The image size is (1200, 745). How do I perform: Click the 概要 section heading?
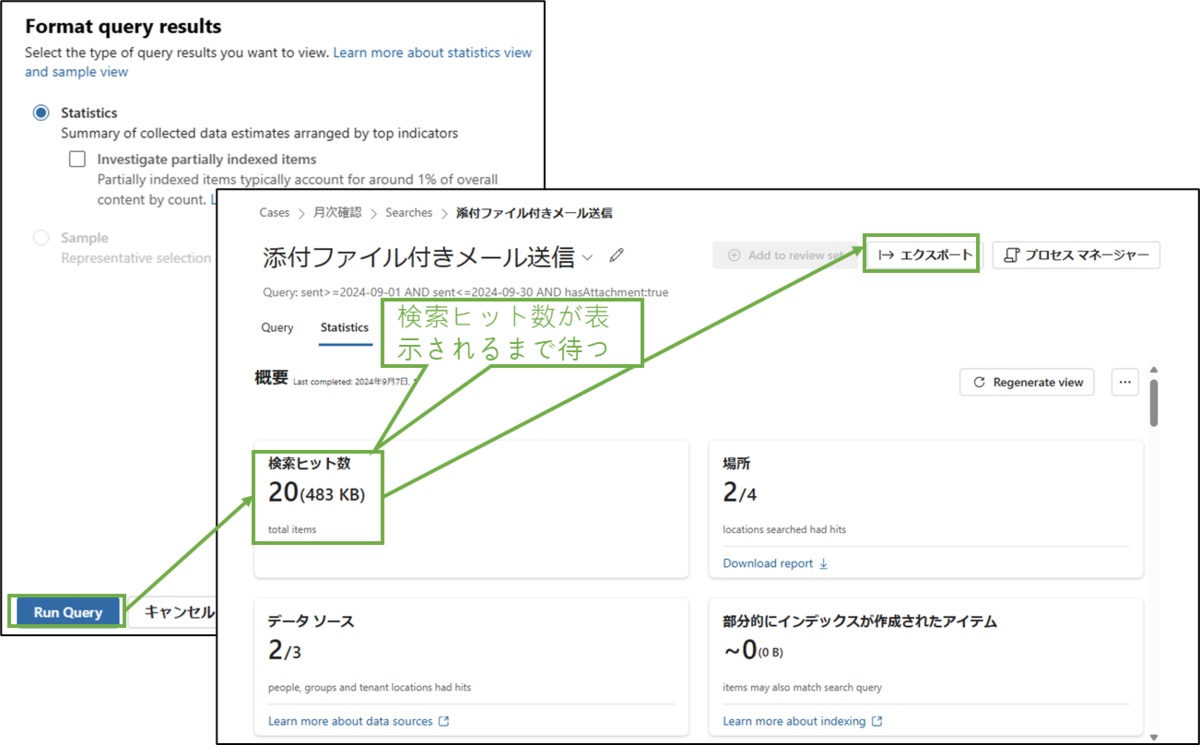pyautogui.click(x=271, y=377)
